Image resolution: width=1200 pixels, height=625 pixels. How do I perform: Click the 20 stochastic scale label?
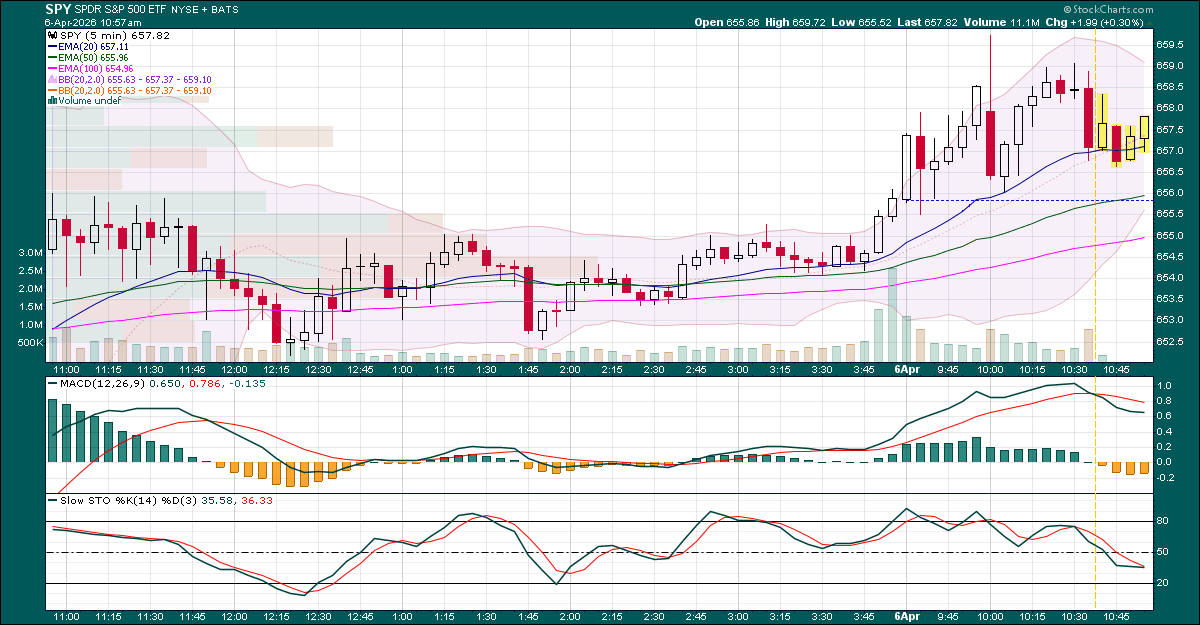coord(1163,583)
